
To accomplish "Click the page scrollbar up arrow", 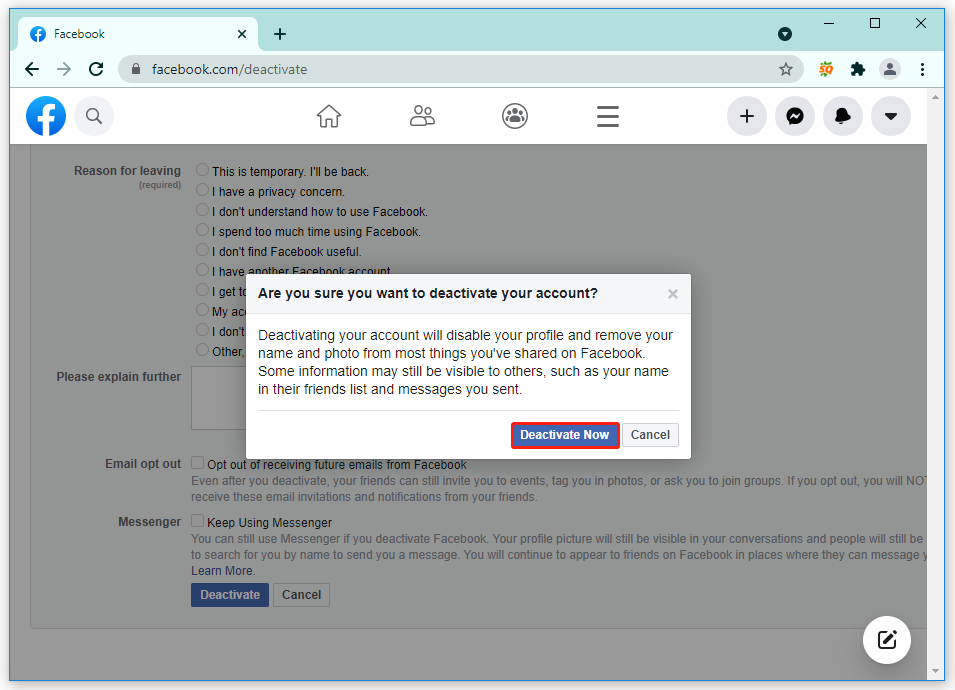I will [x=936, y=97].
